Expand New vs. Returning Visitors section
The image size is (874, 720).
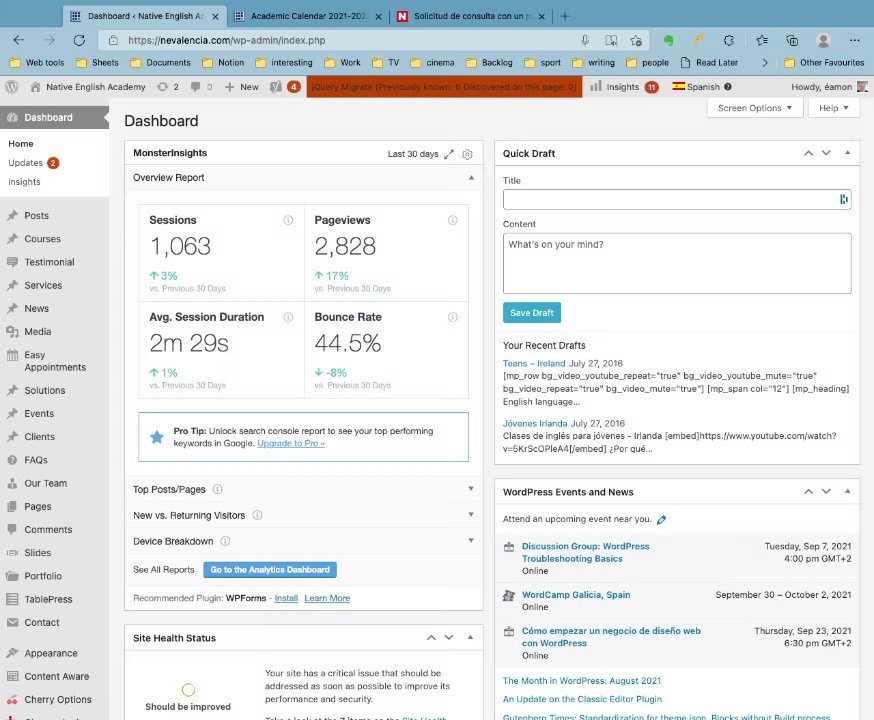coord(471,514)
